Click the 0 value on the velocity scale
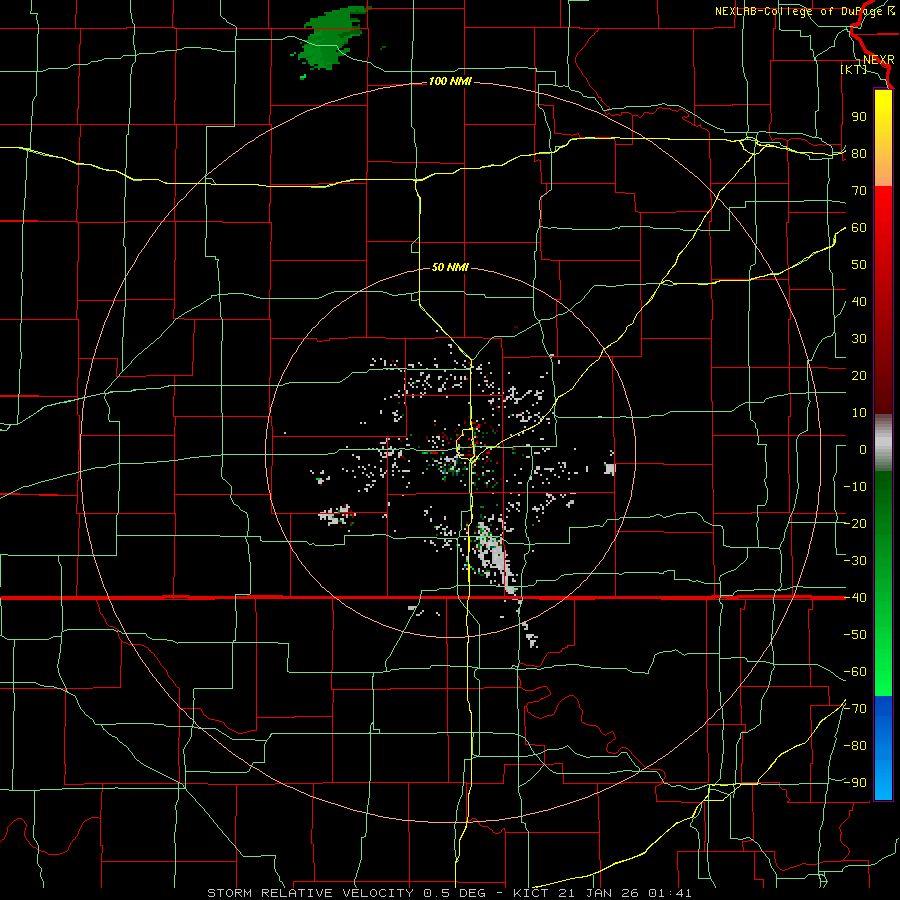900x900 pixels. (x=863, y=449)
